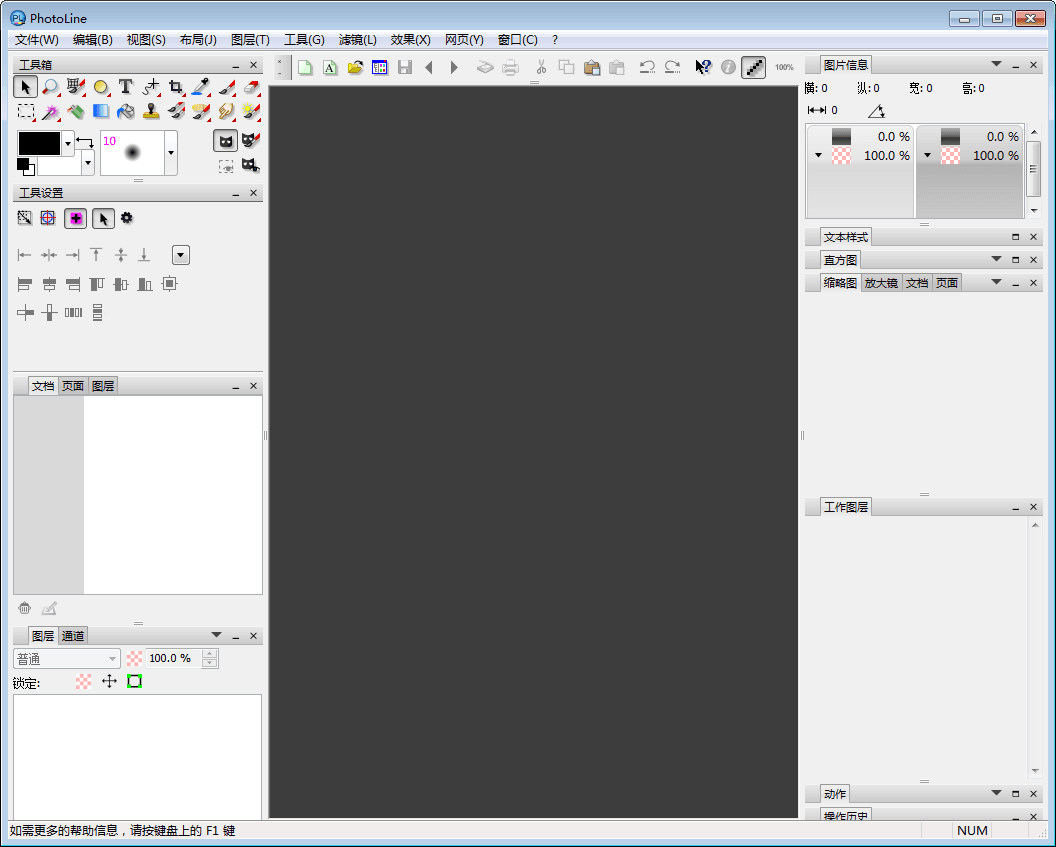Toggle the magenta plus tool setting button
Screen dimensions: 1056x847
pyautogui.click(x=75, y=218)
